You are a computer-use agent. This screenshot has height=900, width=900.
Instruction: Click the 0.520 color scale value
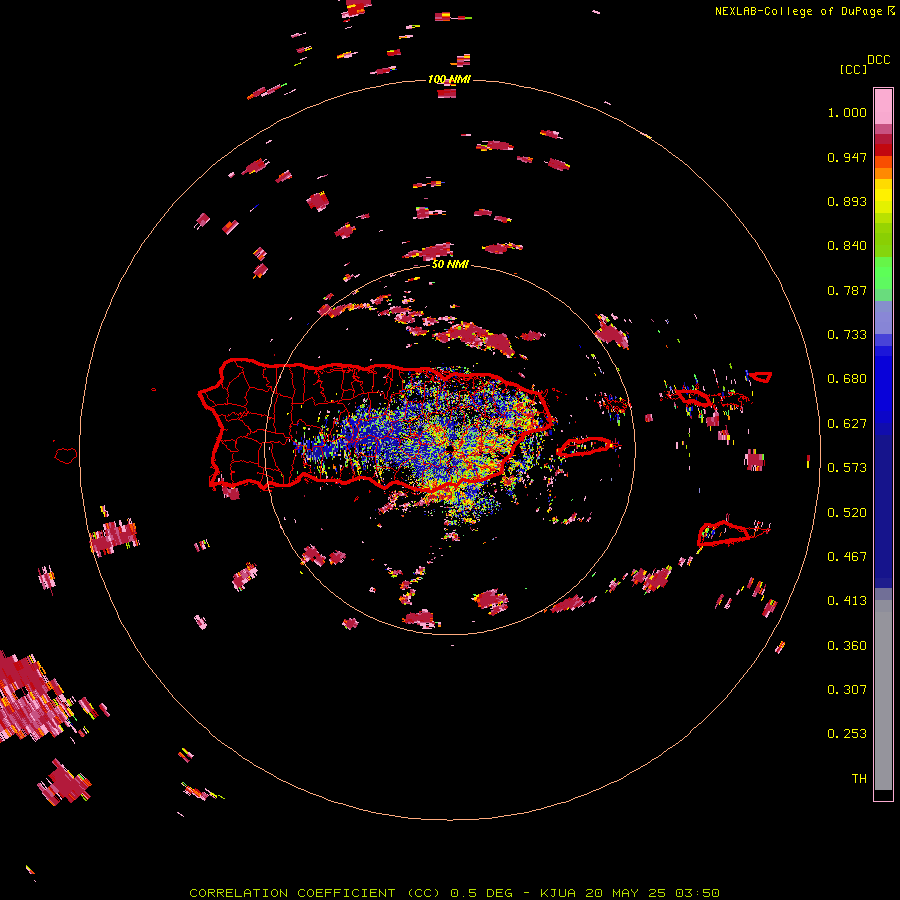tap(847, 513)
